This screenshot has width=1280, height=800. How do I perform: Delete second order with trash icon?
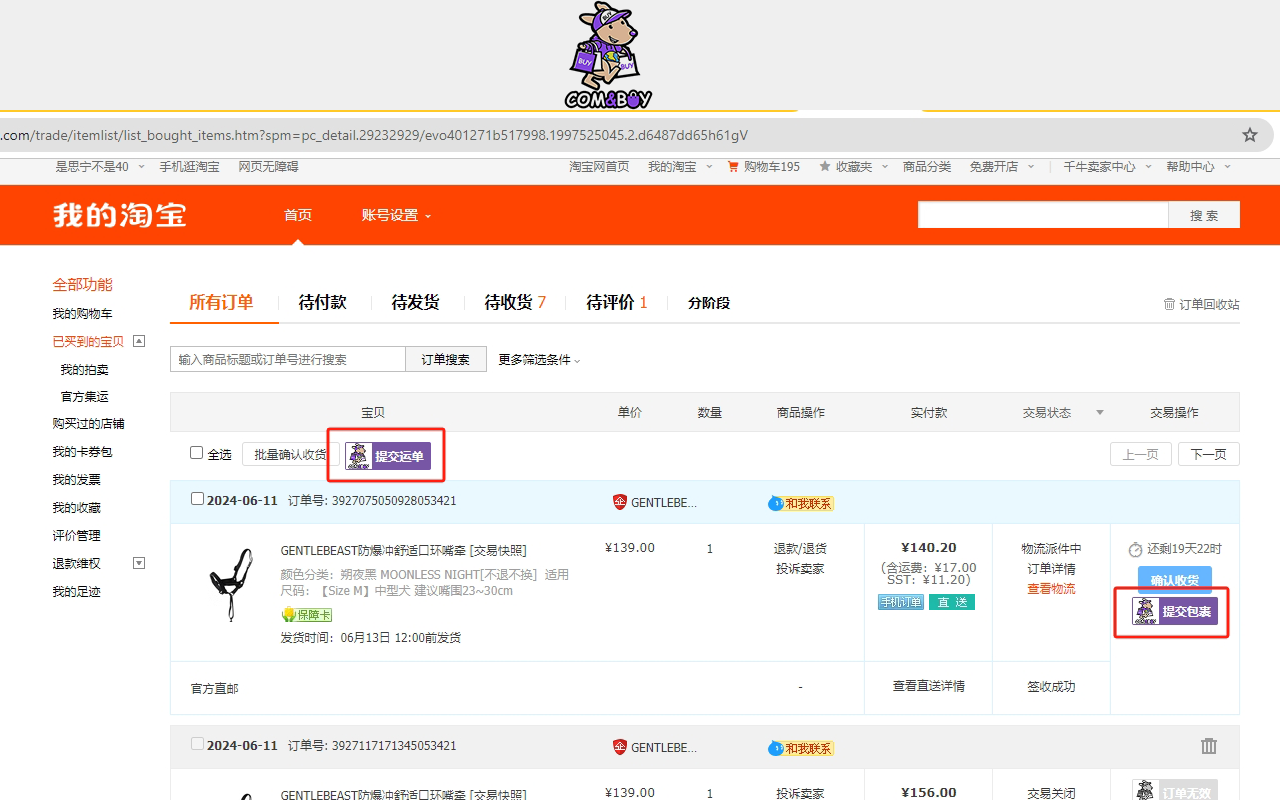(1209, 746)
